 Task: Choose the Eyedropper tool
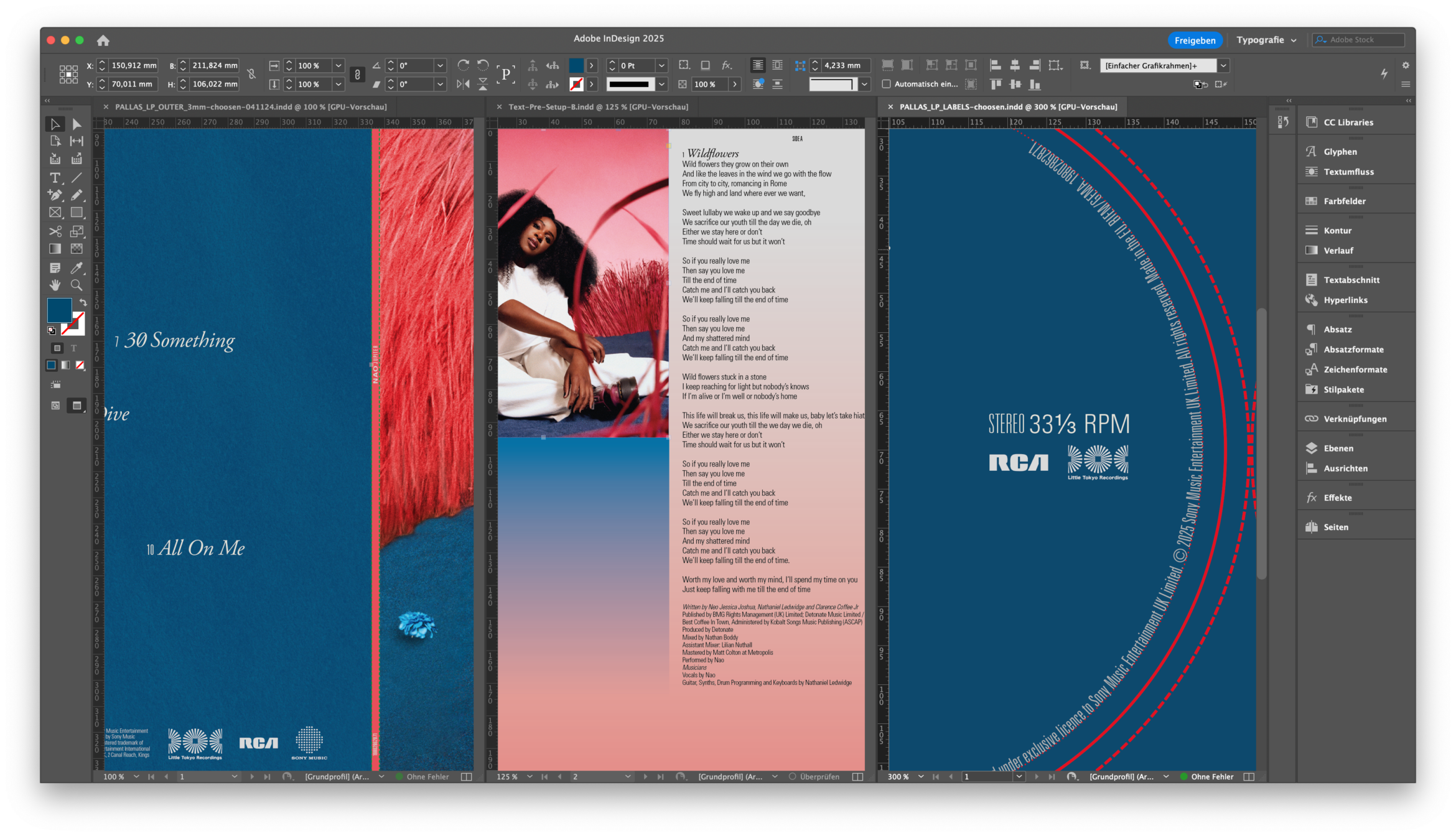click(x=77, y=268)
